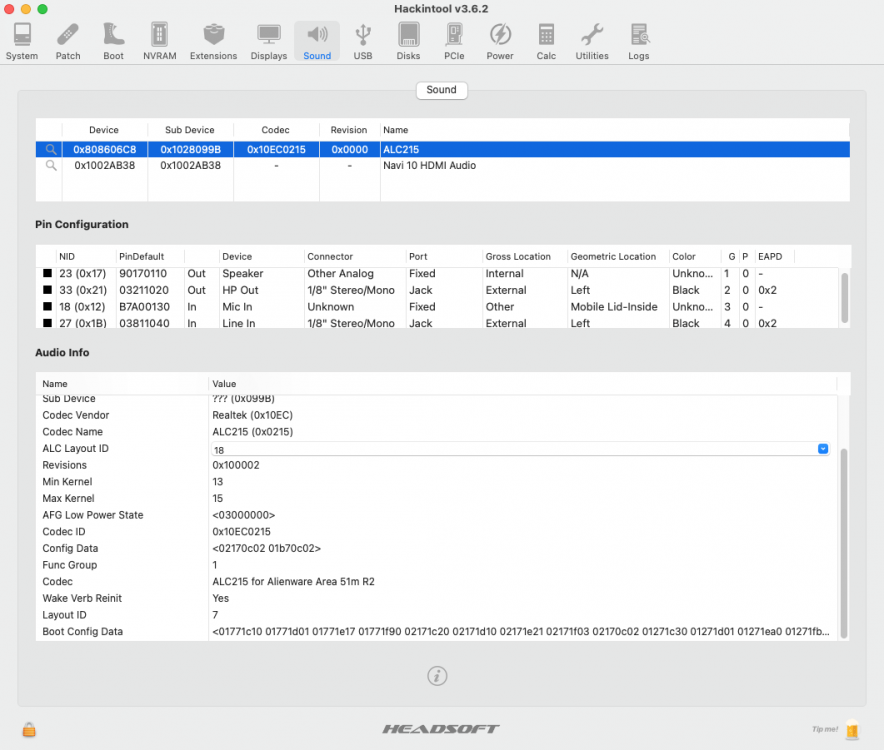Viewport: 884px width, 750px height.
Task: Open the NVRAM section
Action: tap(160, 41)
